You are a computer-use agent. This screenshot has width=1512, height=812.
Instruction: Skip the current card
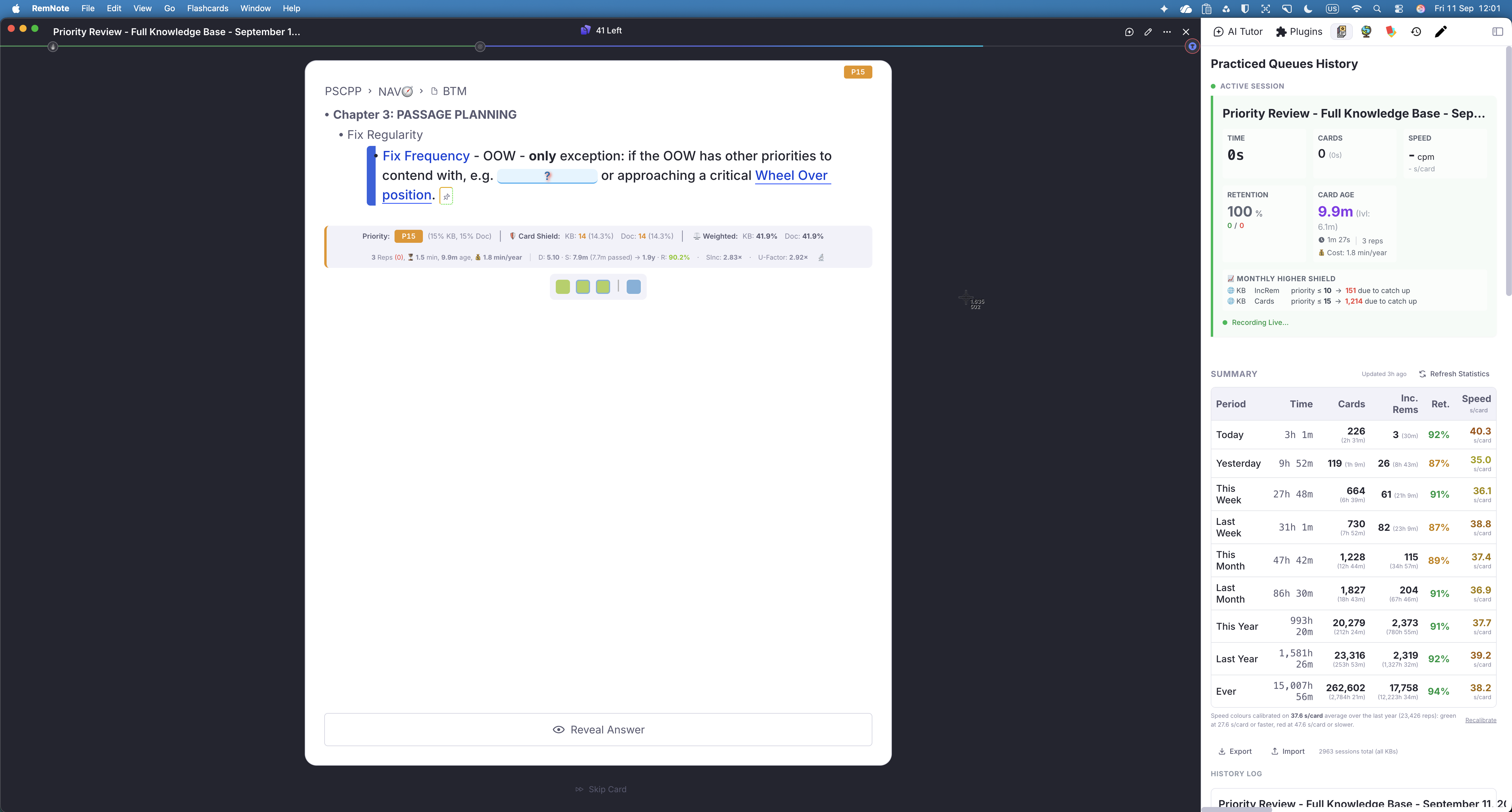tap(601, 789)
